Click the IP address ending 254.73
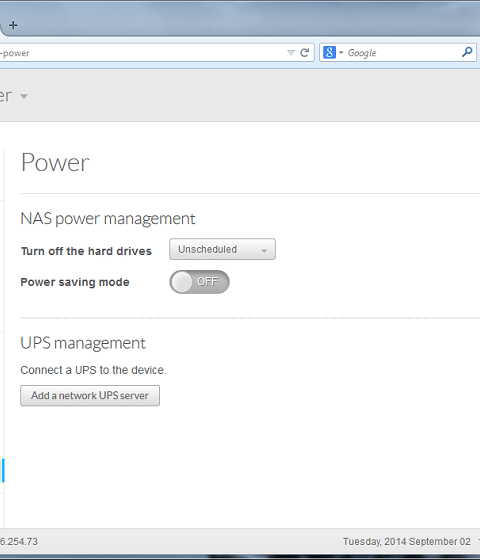 pyautogui.click(x=19, y=542)
